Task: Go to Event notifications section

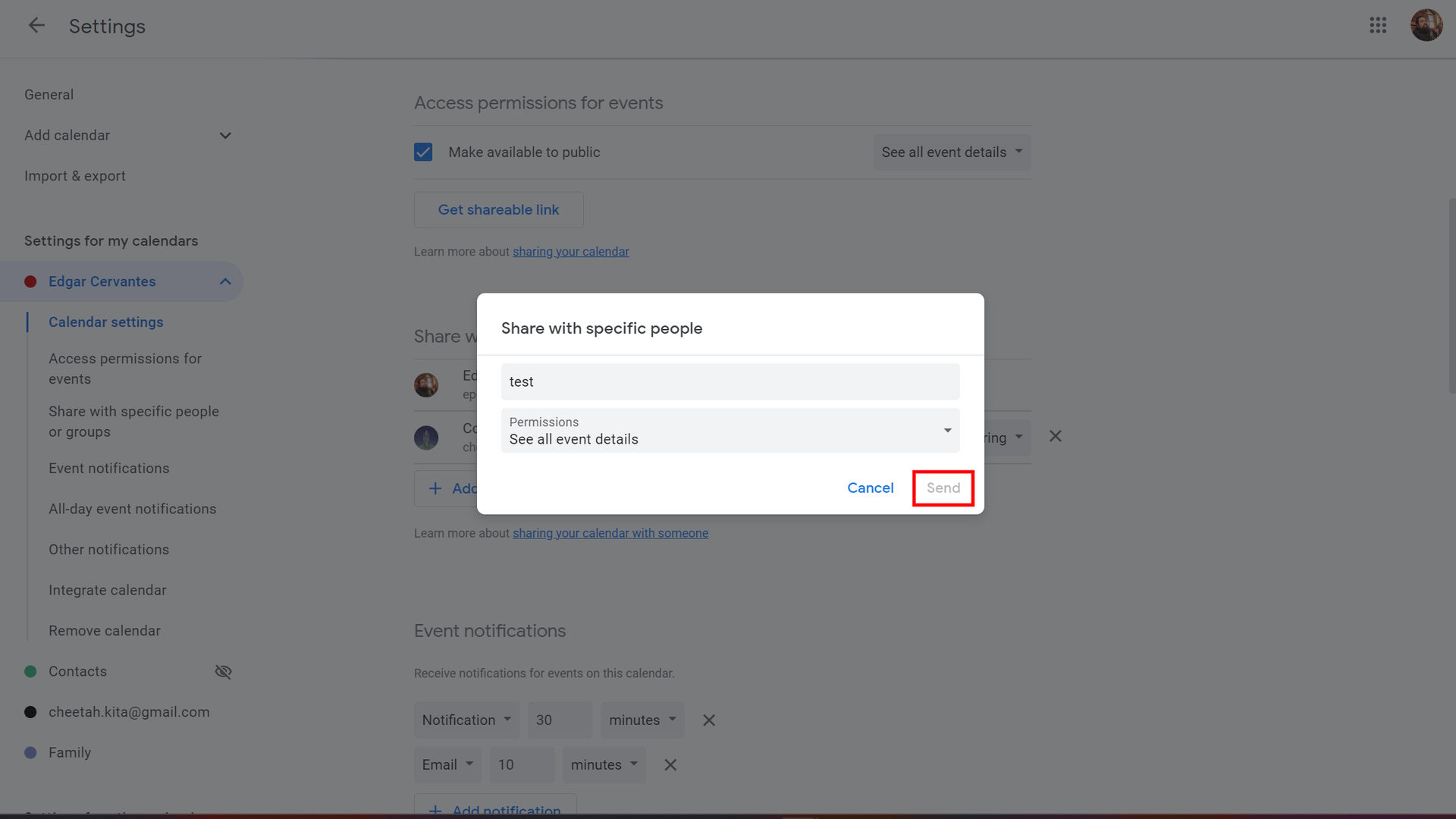Action: point(108,469)
